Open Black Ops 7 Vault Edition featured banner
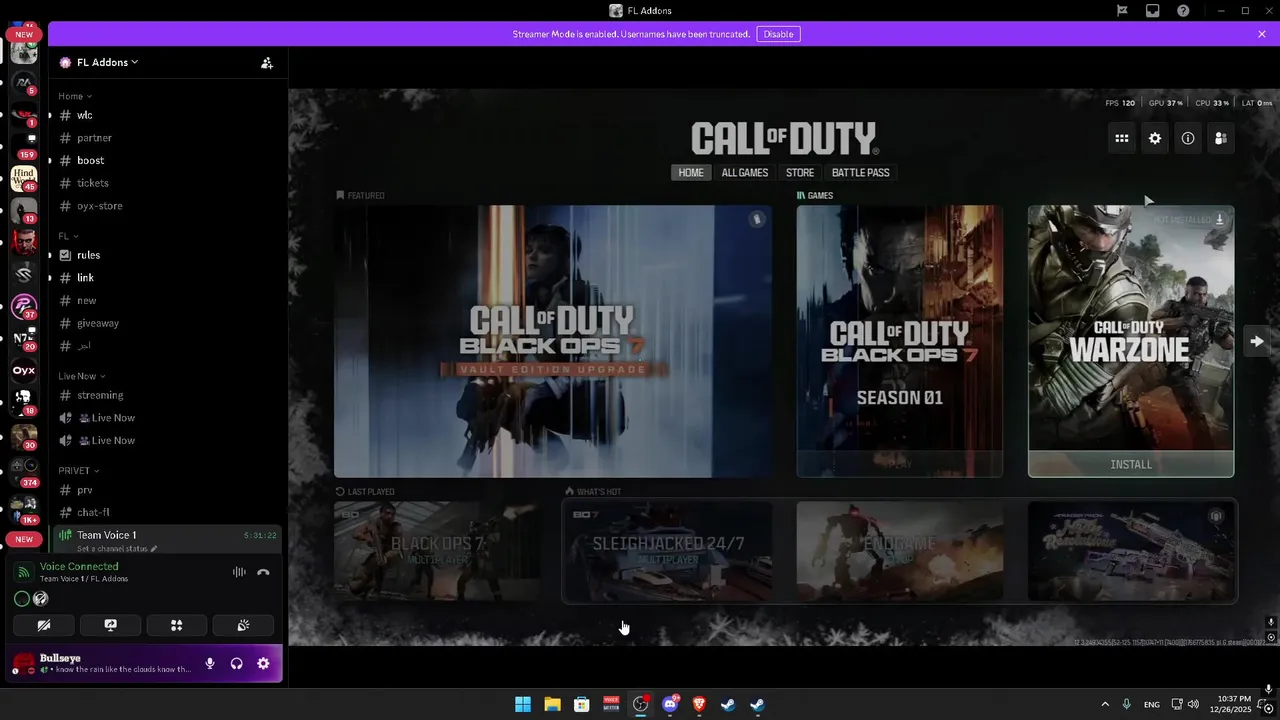Viewport: 1280px width, 720px height. [553, 341]
